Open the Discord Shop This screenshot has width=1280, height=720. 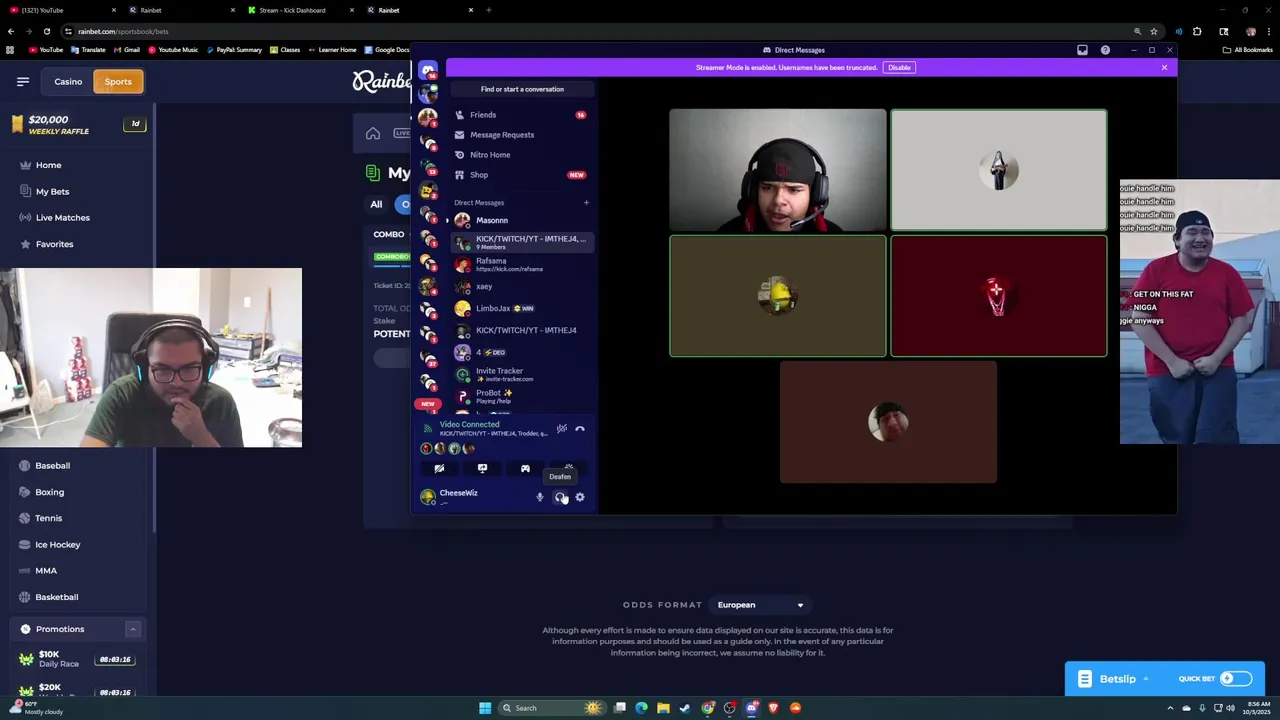pos(520,175)
